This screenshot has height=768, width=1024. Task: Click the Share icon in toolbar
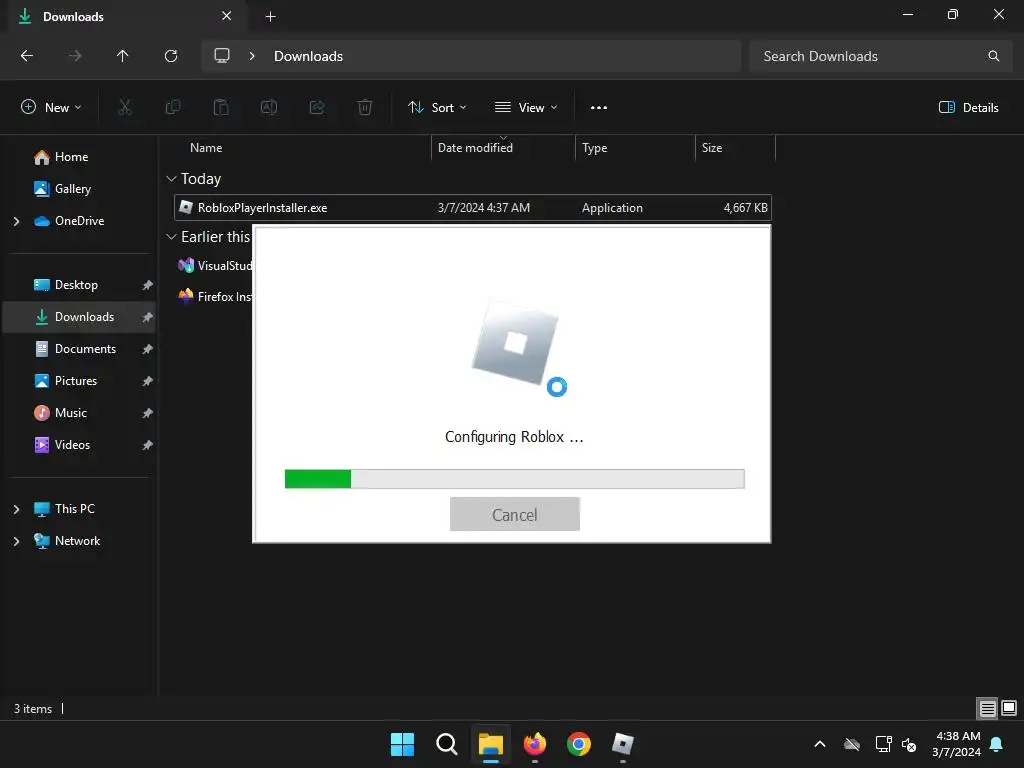(x=317, y=107)
